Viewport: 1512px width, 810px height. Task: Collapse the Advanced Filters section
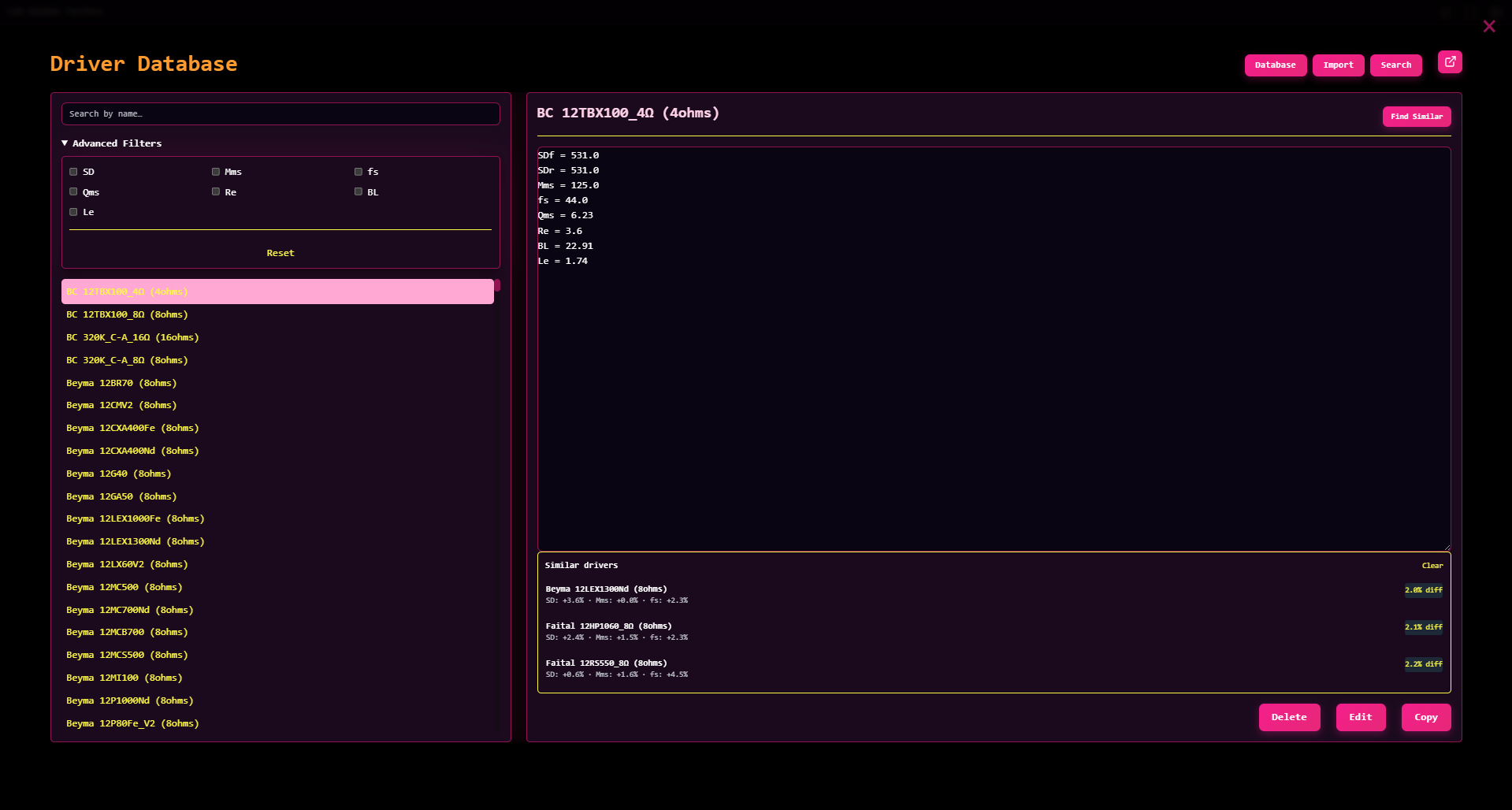tap(111, 143)
